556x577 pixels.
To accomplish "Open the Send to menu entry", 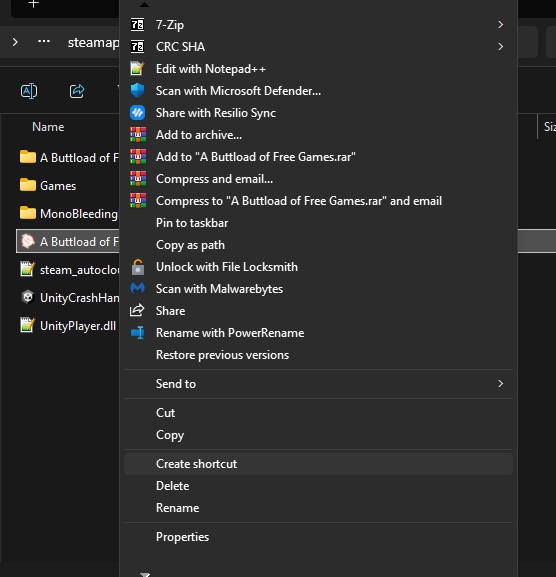I will point(318,384).
